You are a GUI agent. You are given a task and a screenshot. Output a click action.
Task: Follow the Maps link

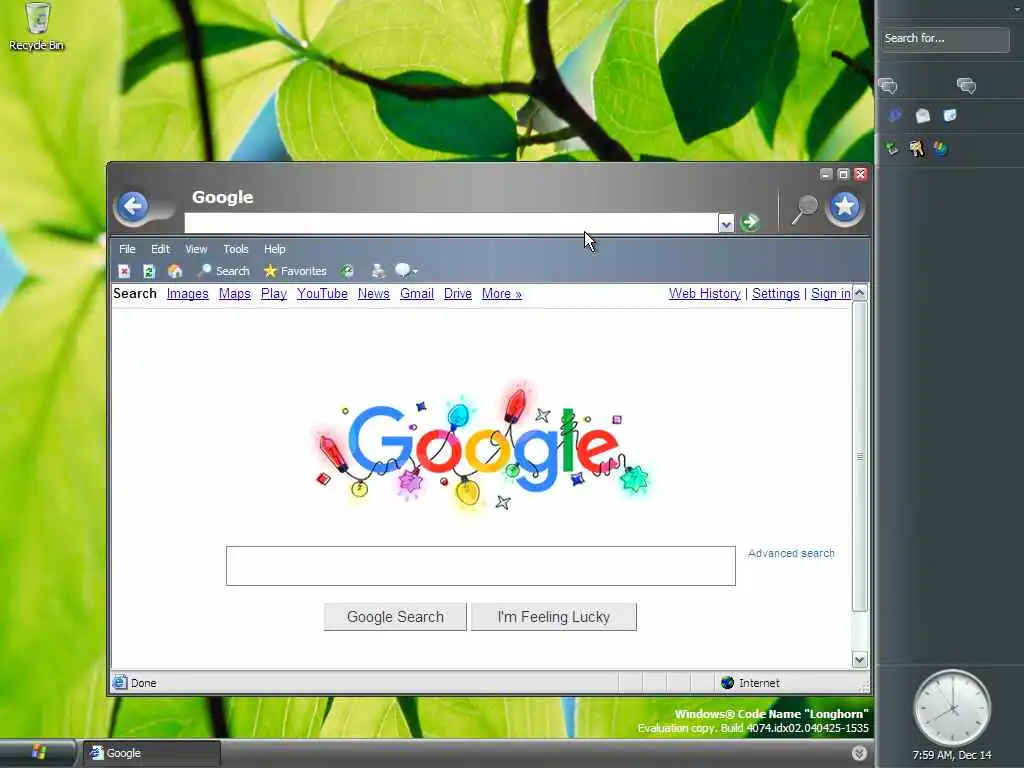[234, 294]
